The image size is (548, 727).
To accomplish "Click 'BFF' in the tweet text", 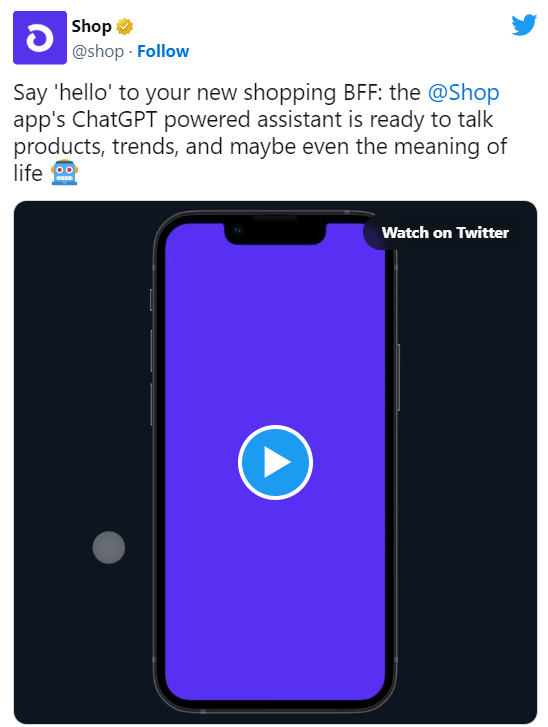I will point(360,92).
